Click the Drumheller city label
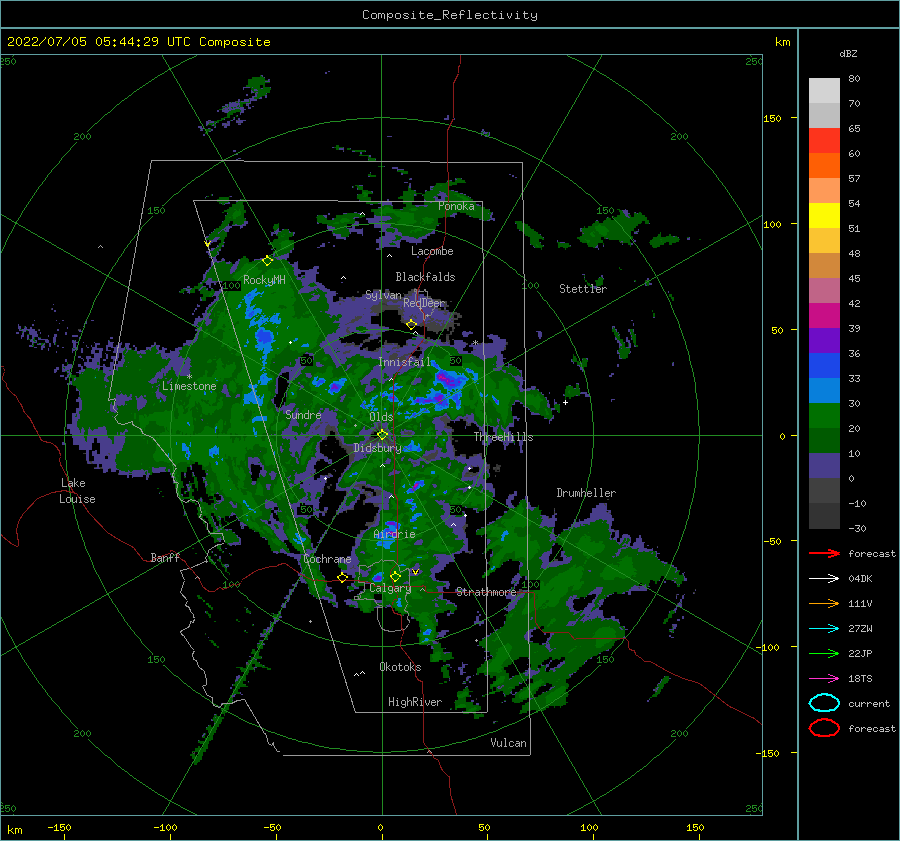The height and width of the screenshot is (841, 900). [586, 493]
